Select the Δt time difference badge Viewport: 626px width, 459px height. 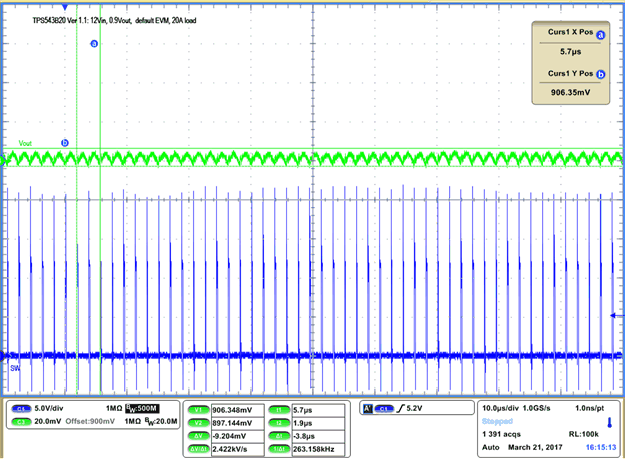[x=279, y=436]
